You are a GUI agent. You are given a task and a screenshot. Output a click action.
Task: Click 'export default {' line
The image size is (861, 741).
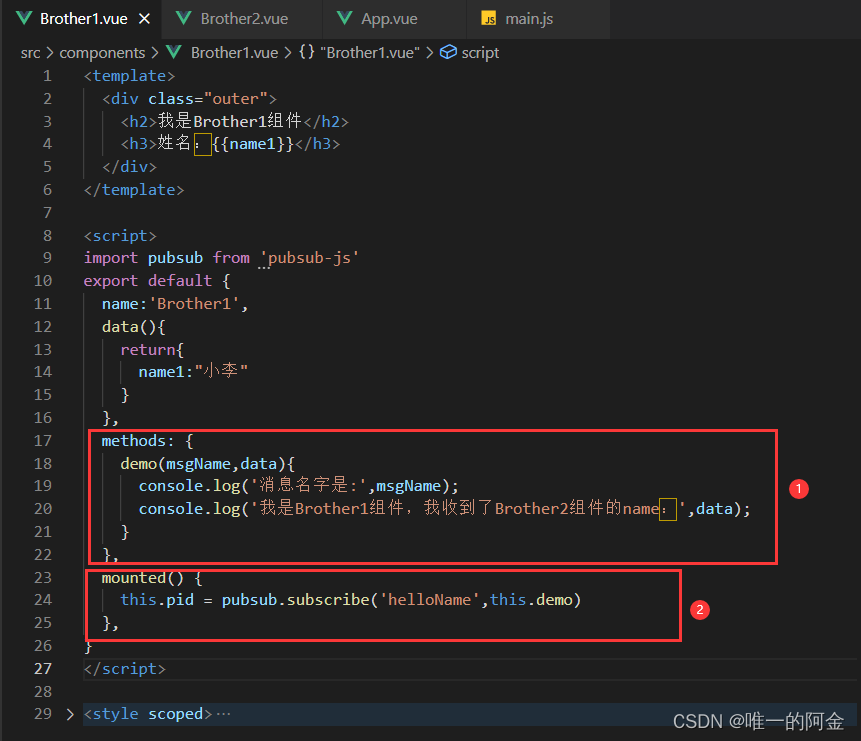tap(156, 281)
